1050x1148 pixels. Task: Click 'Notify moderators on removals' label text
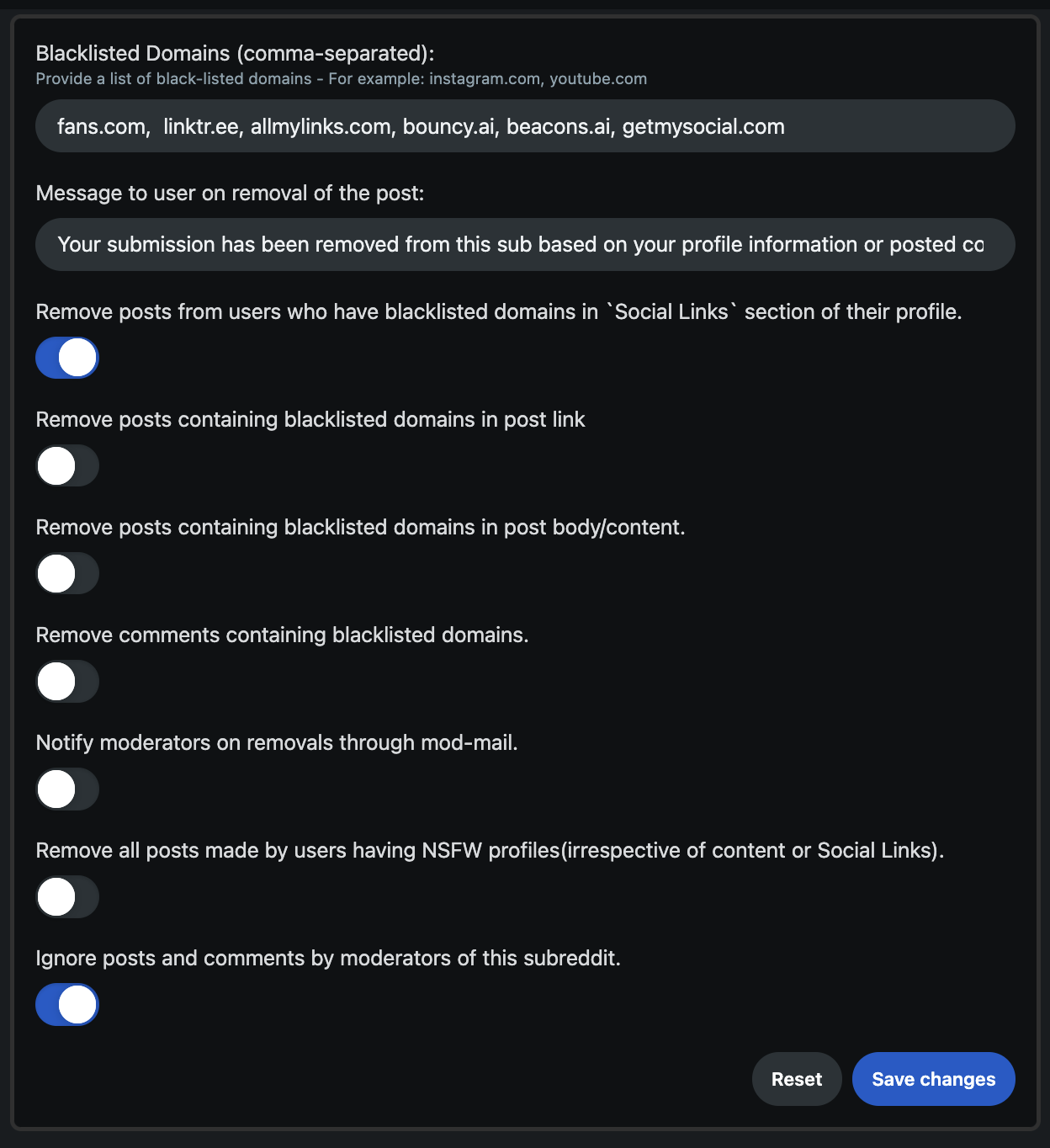click(x=277, y=742)
